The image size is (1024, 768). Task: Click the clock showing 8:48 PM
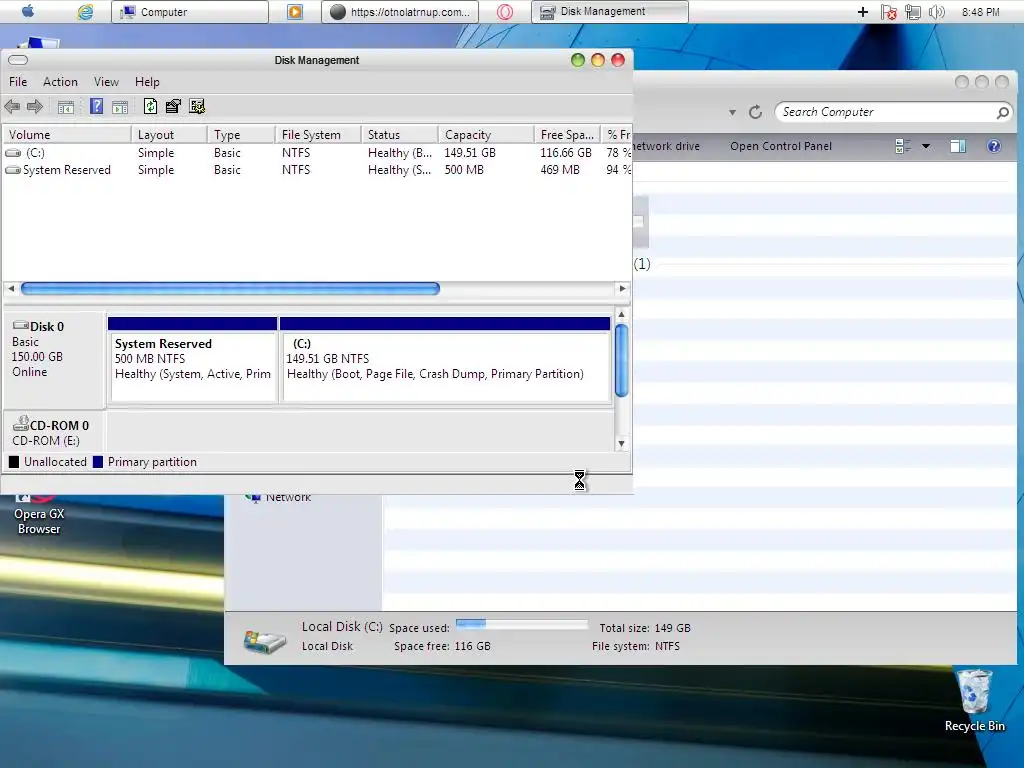pyautogui.click(x=980, y=12)
